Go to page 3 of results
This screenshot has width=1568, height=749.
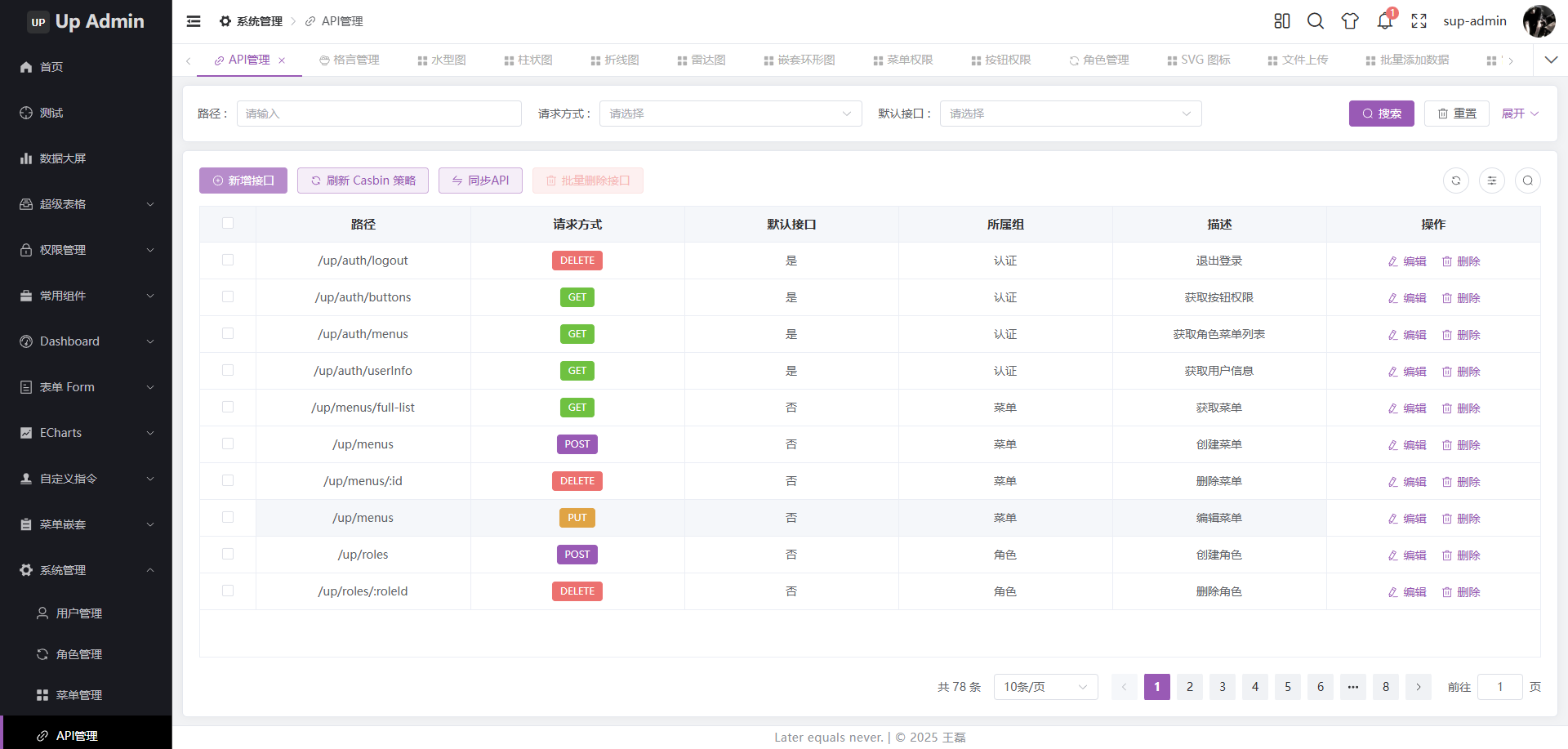click(x=1222, y=687)
